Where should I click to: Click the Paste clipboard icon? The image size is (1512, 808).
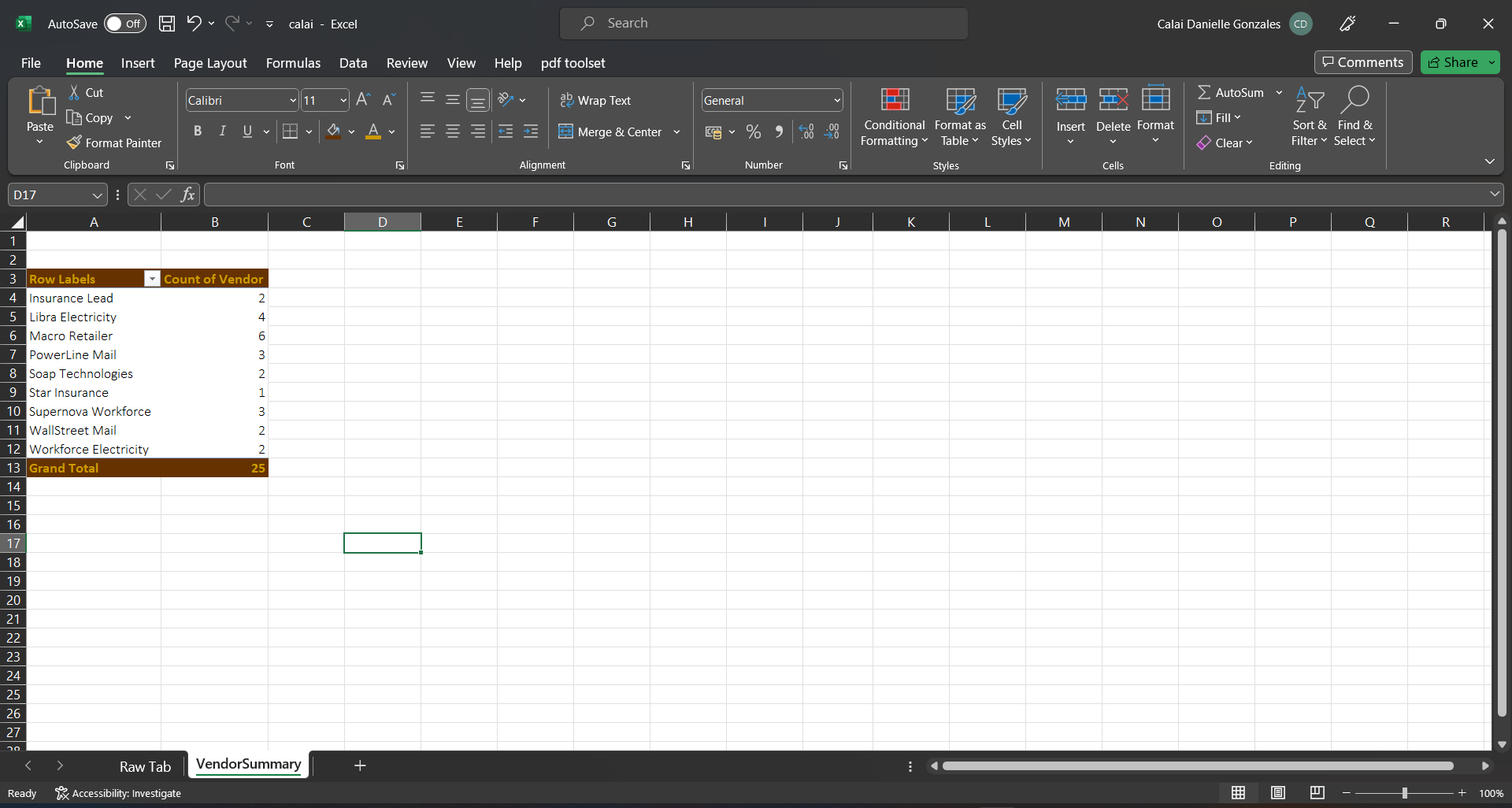tap(40, 102)
